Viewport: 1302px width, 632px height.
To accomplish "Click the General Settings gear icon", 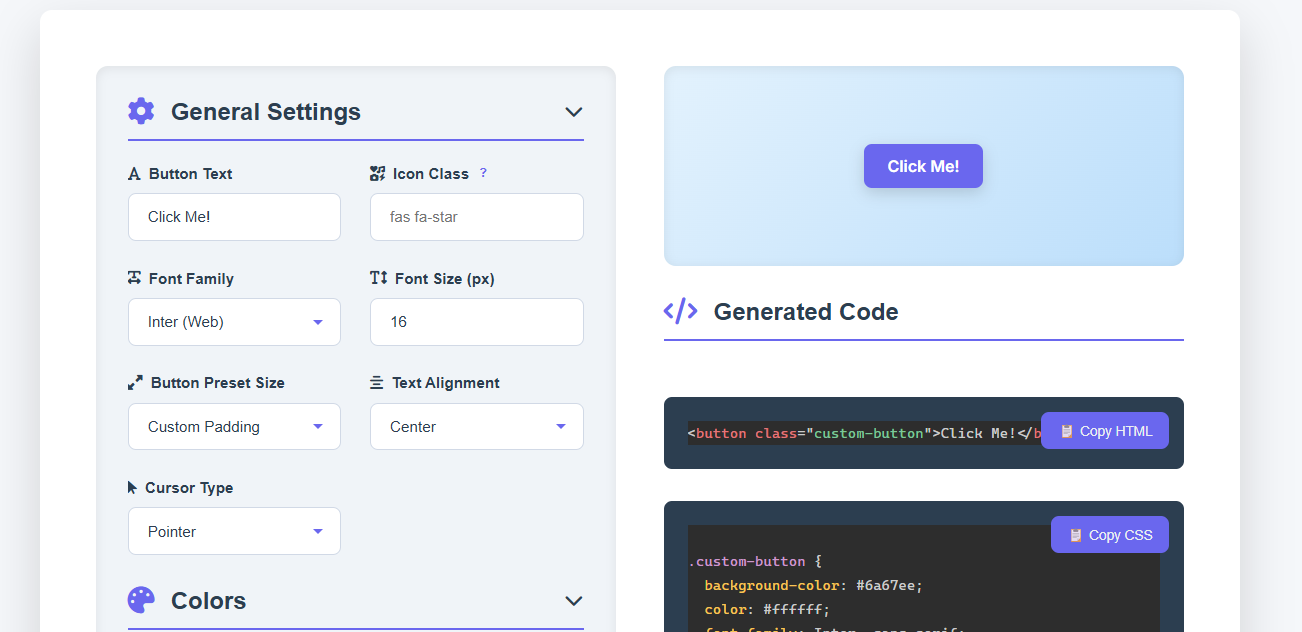I will pyautogui.click(x=141, y=111).
